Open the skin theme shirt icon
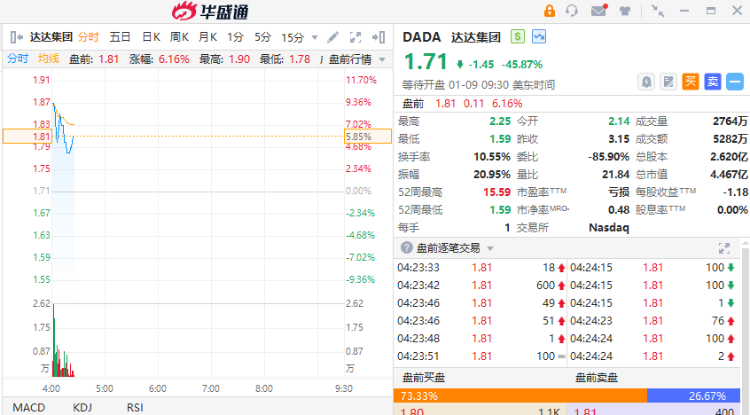The height and width of the screenshot is (415, 750). click(625, 11)
